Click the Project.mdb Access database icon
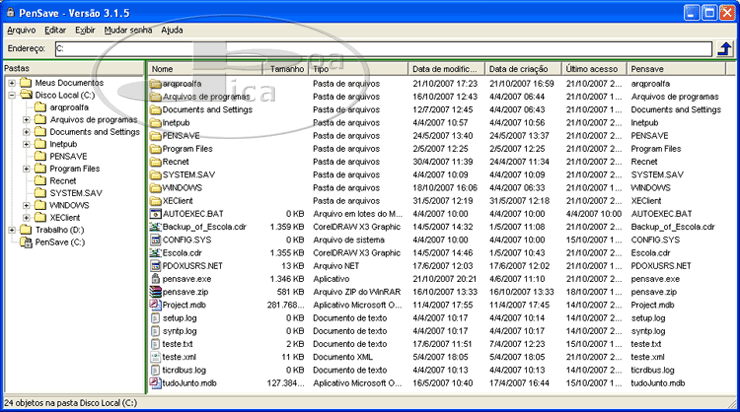740x412 pixels. 155,305
